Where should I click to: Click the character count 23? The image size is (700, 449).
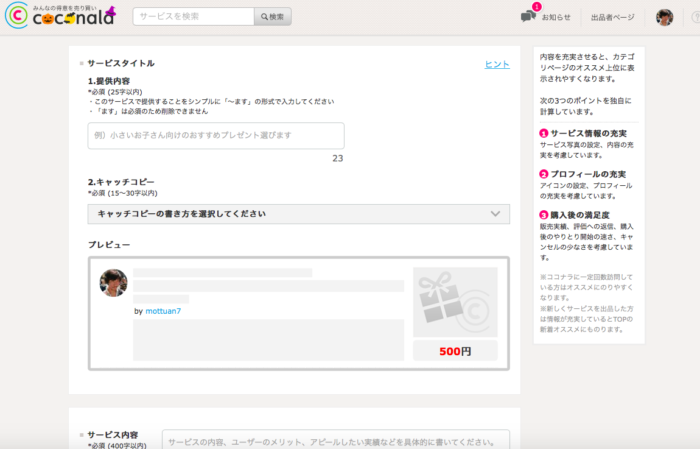338,158
